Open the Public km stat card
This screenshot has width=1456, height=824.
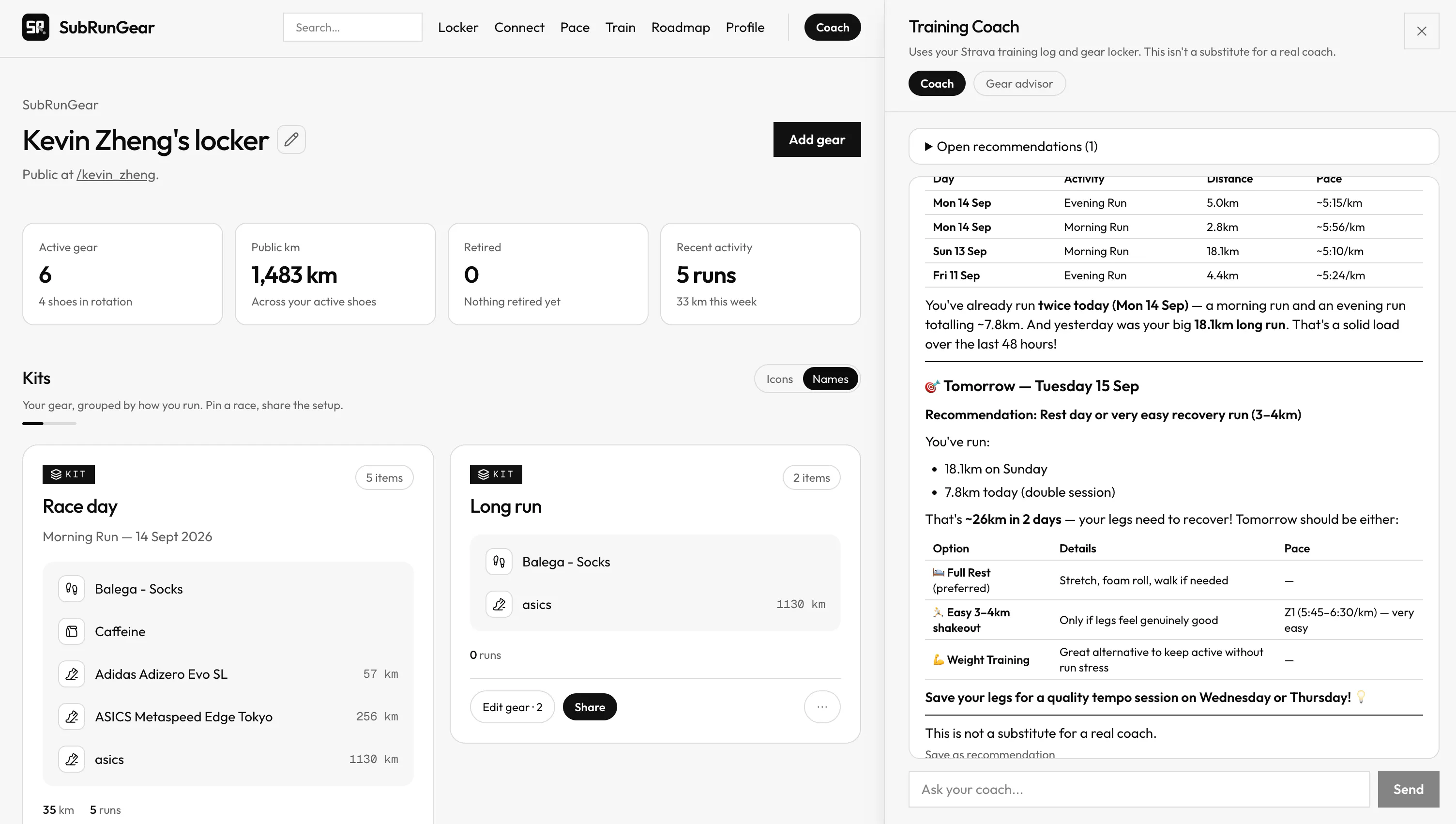(x=335, y=274)
